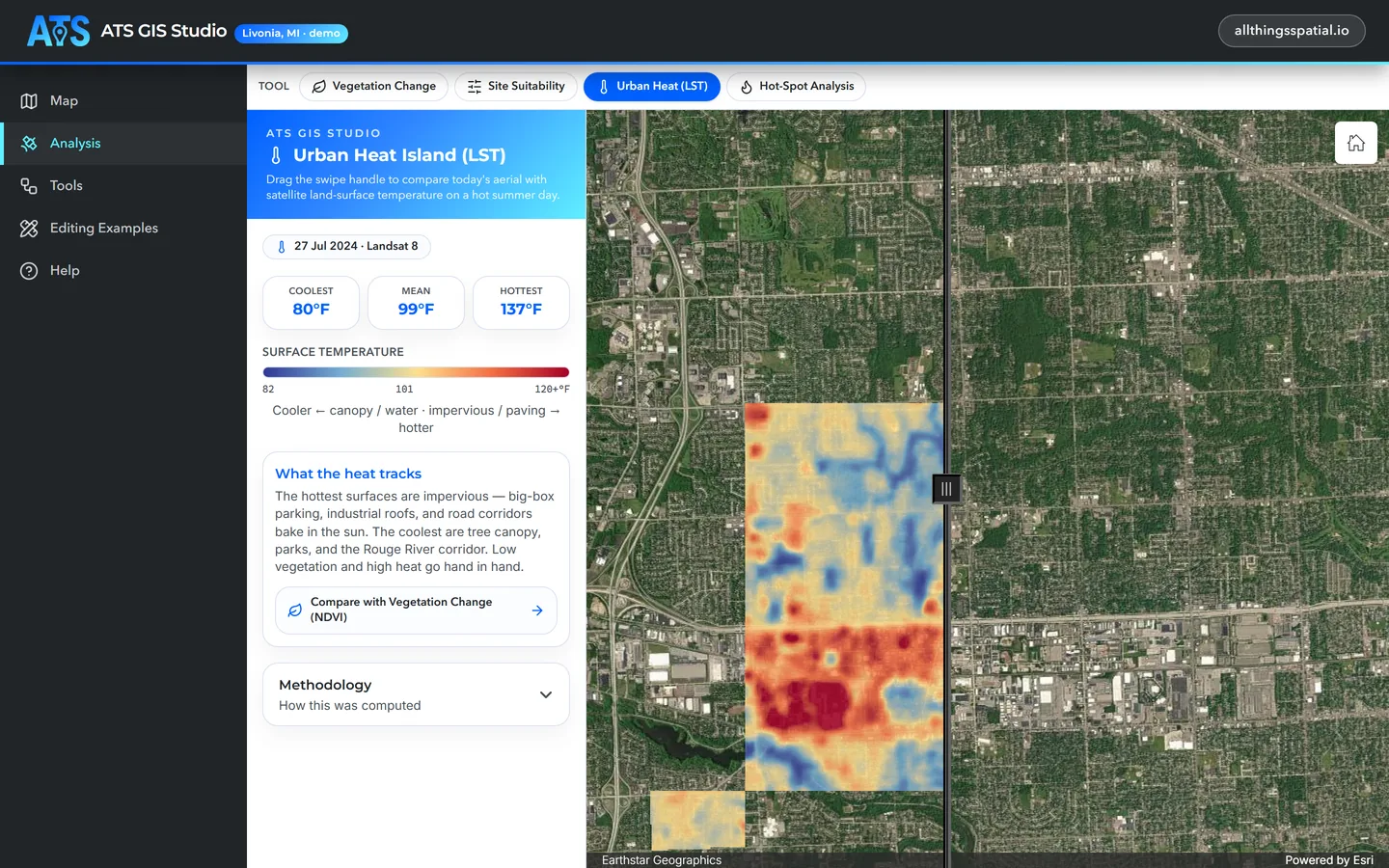Click the map Home extent icon
Image resolution: width=1389 pixels, height=868 pixels.
click(x=1355, y=143)
